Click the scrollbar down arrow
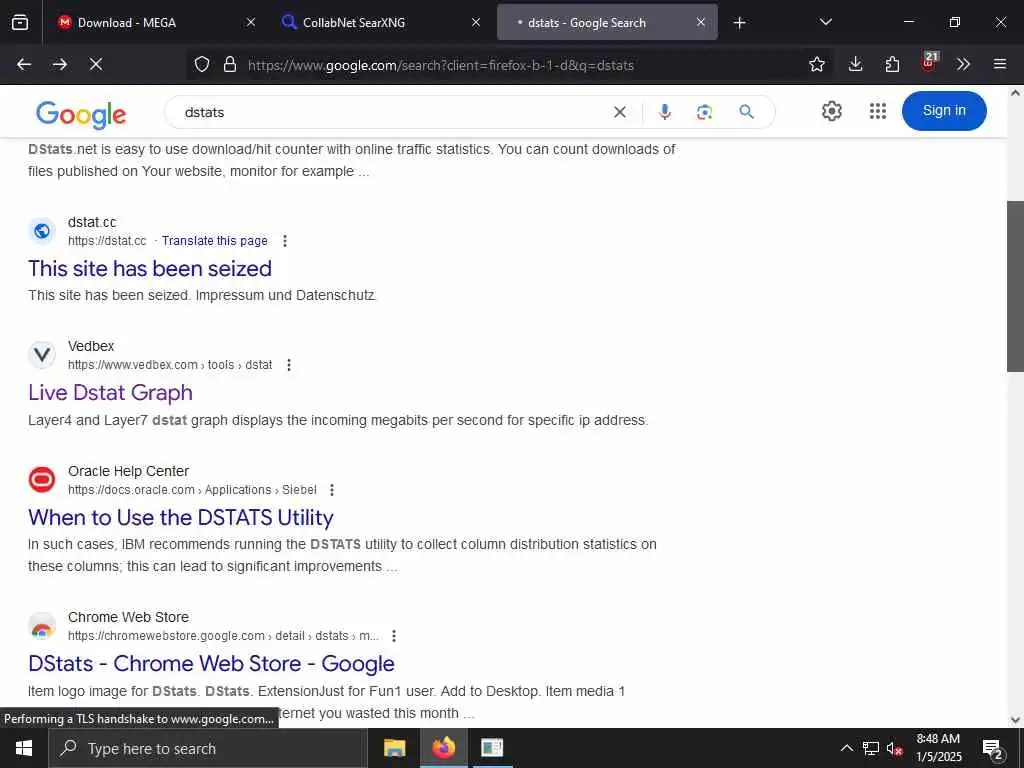The width and height of the screenshot is (1024, 768). [x=1015, y=720]
